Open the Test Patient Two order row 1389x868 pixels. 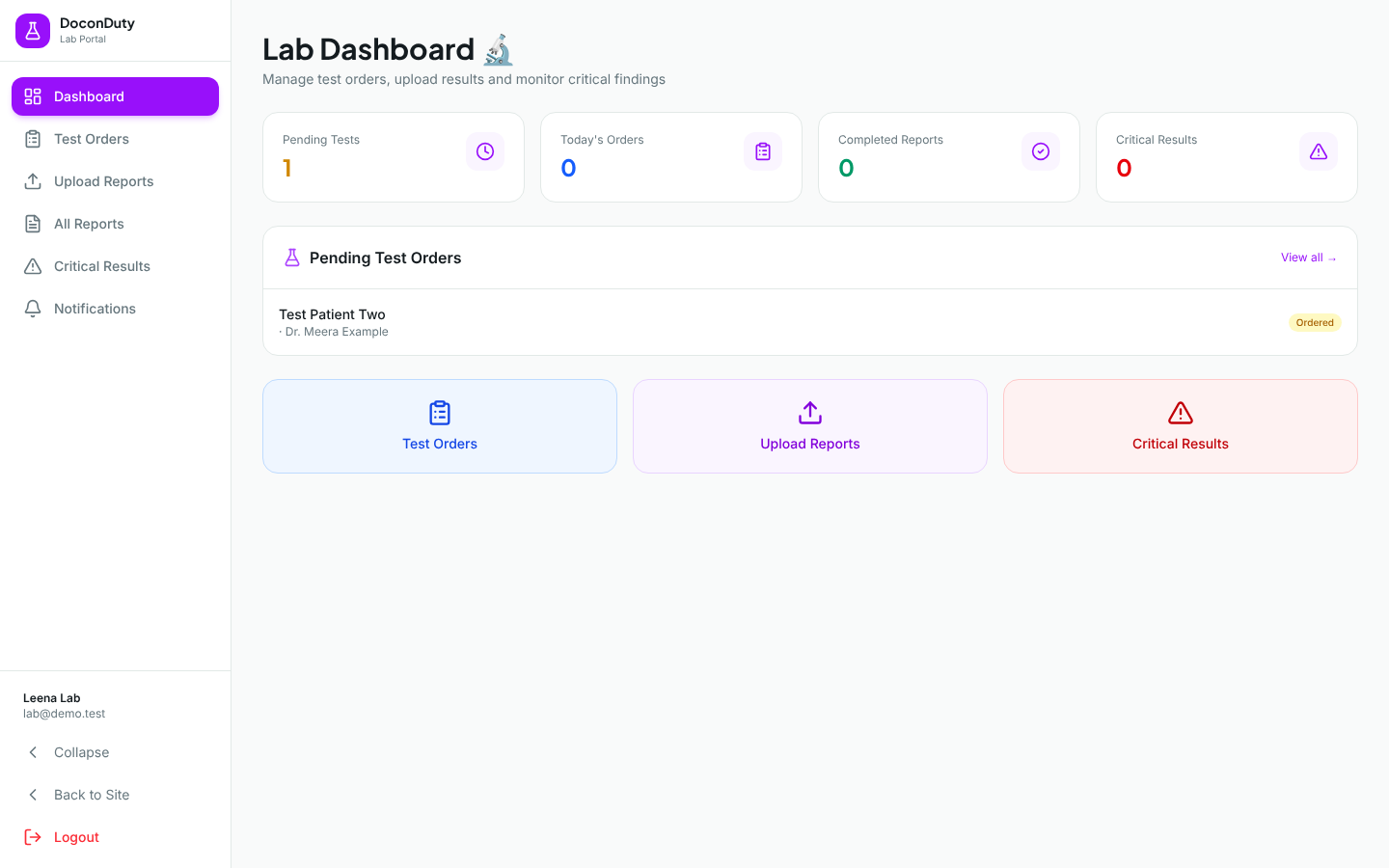(810, 322)
